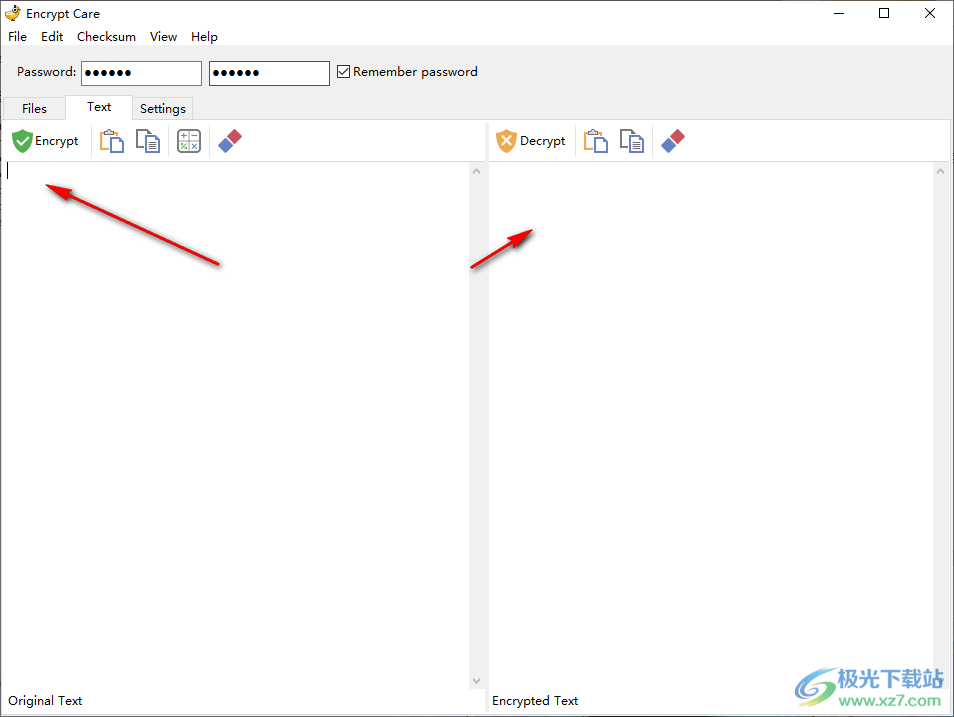Close the Encrypt Care window
The height and width of the screenshot is (717, 954).
(x=930, y=13)
